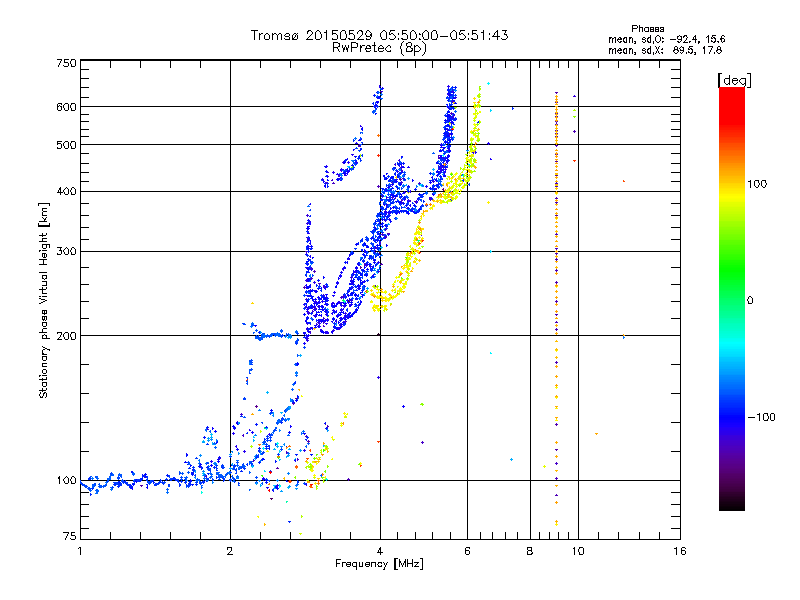Click the plot title 'Tromsø 20150529 05:50:00-05:51:43'
The width and height of the screenshot is (800, 600).
point(380,35)
